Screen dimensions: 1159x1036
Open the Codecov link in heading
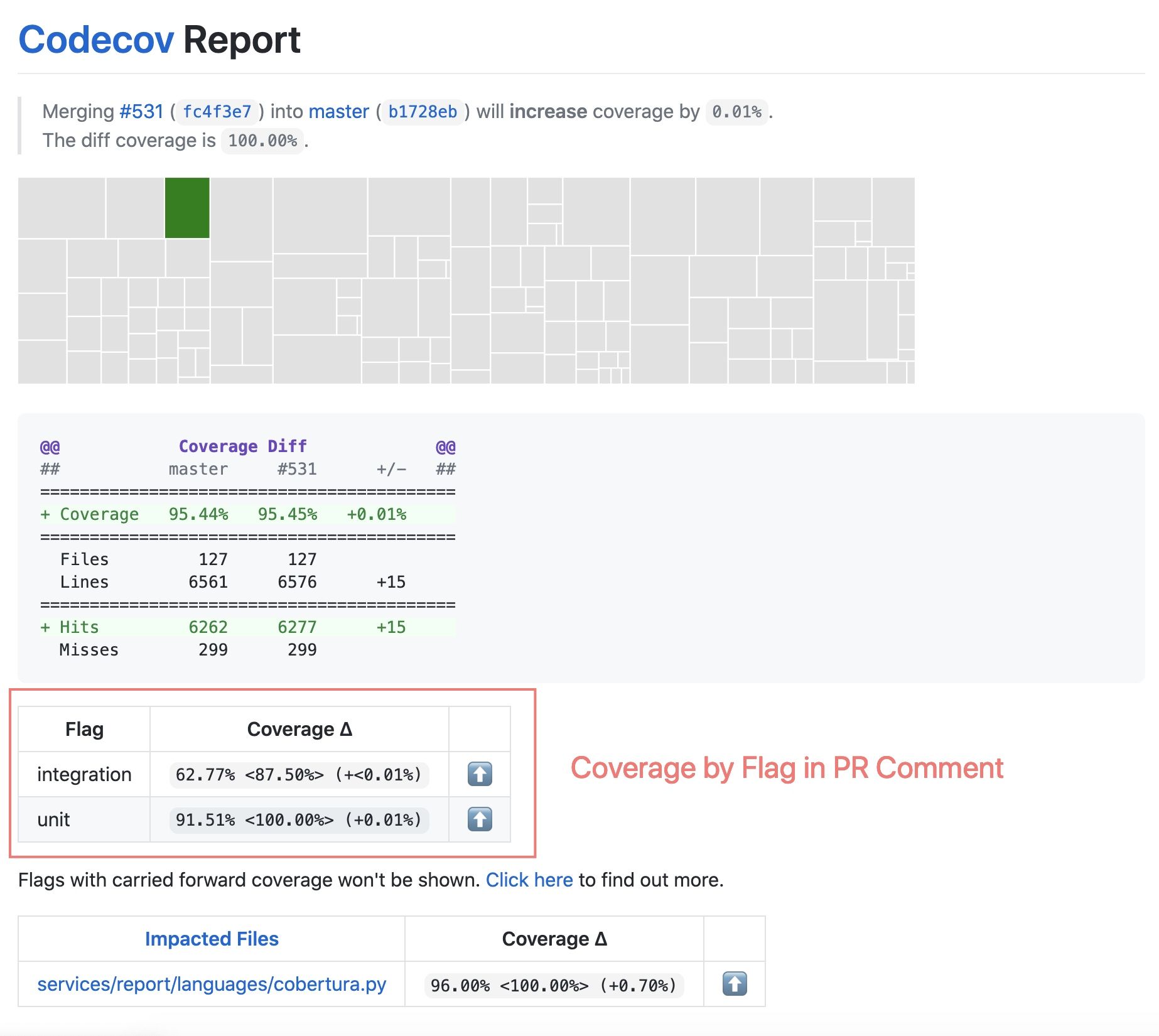tap(96, 40)
